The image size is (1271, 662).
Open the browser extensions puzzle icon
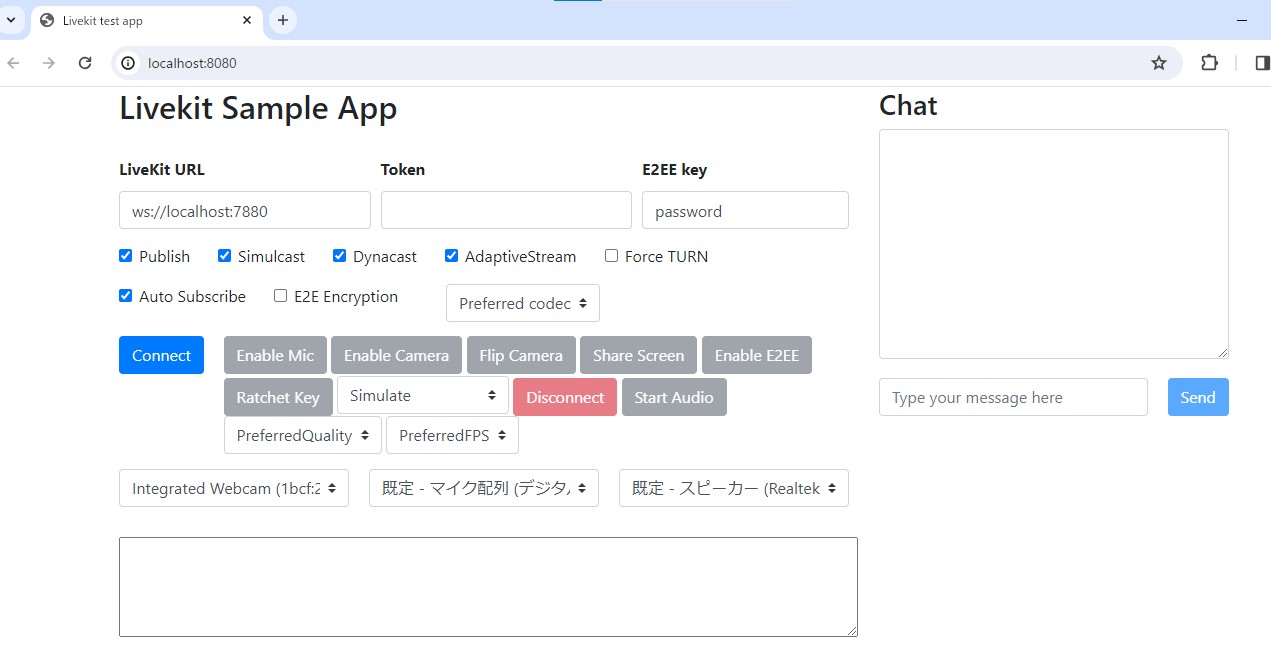[x=1209, y=63]
